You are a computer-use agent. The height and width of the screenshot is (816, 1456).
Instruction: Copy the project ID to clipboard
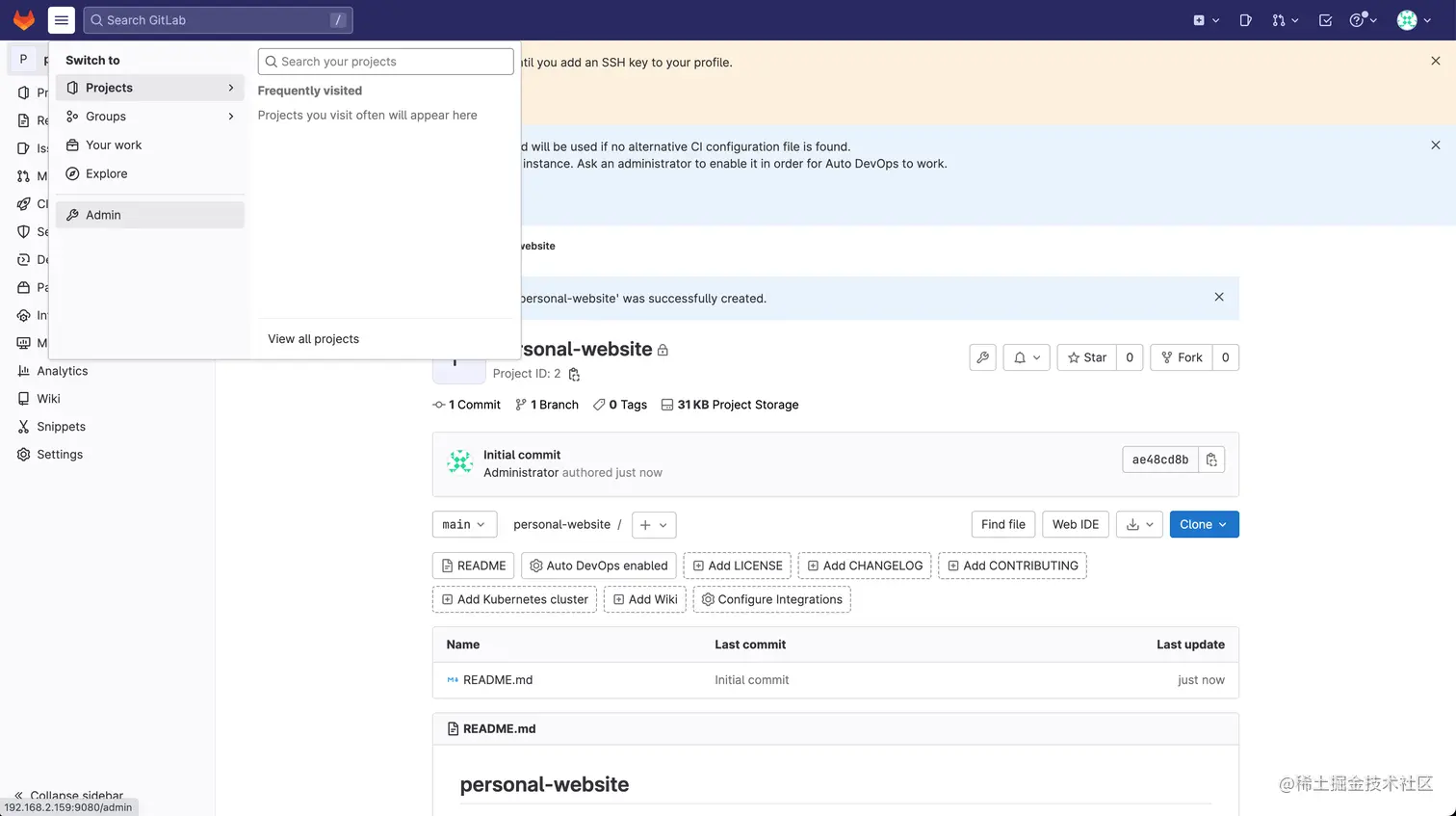click(574, 374)
